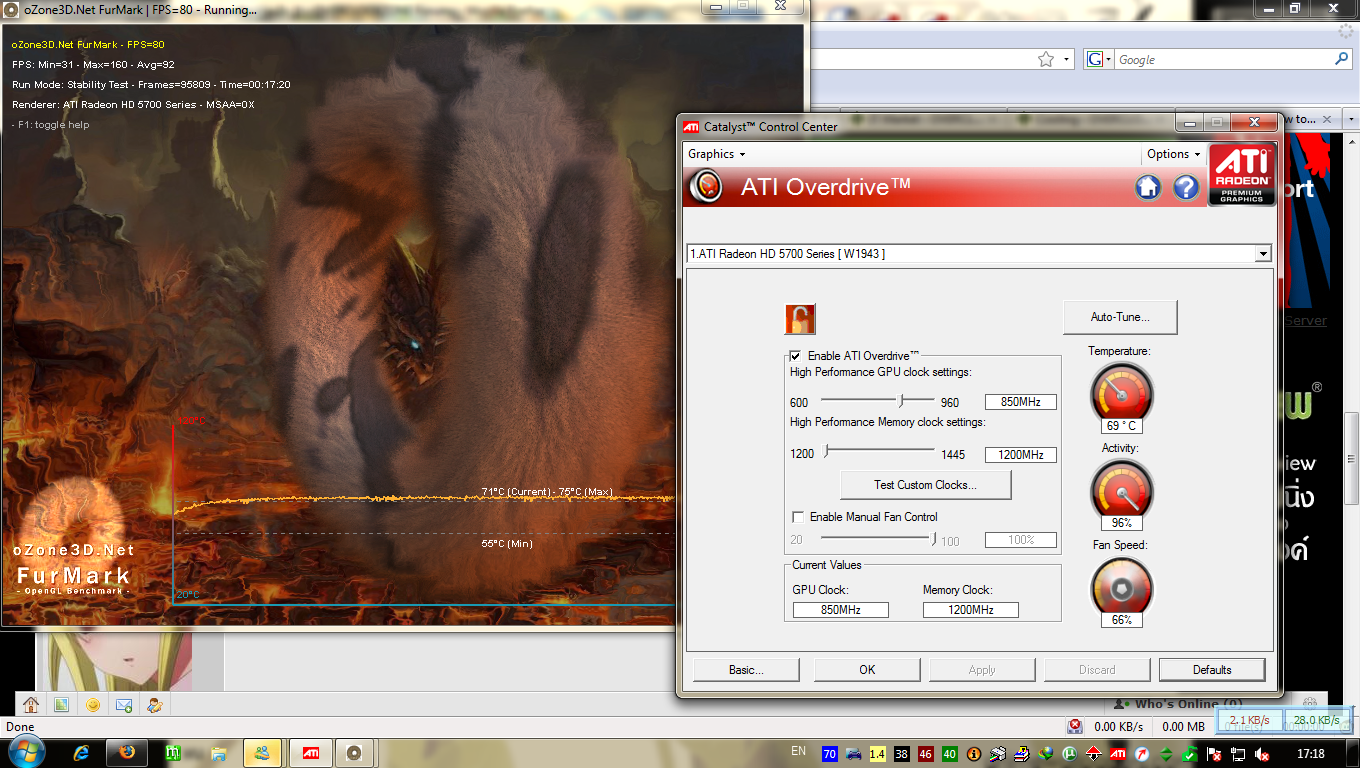
Task: Open Catalyst help question mark icon
Action: (x=1185, y=187)
